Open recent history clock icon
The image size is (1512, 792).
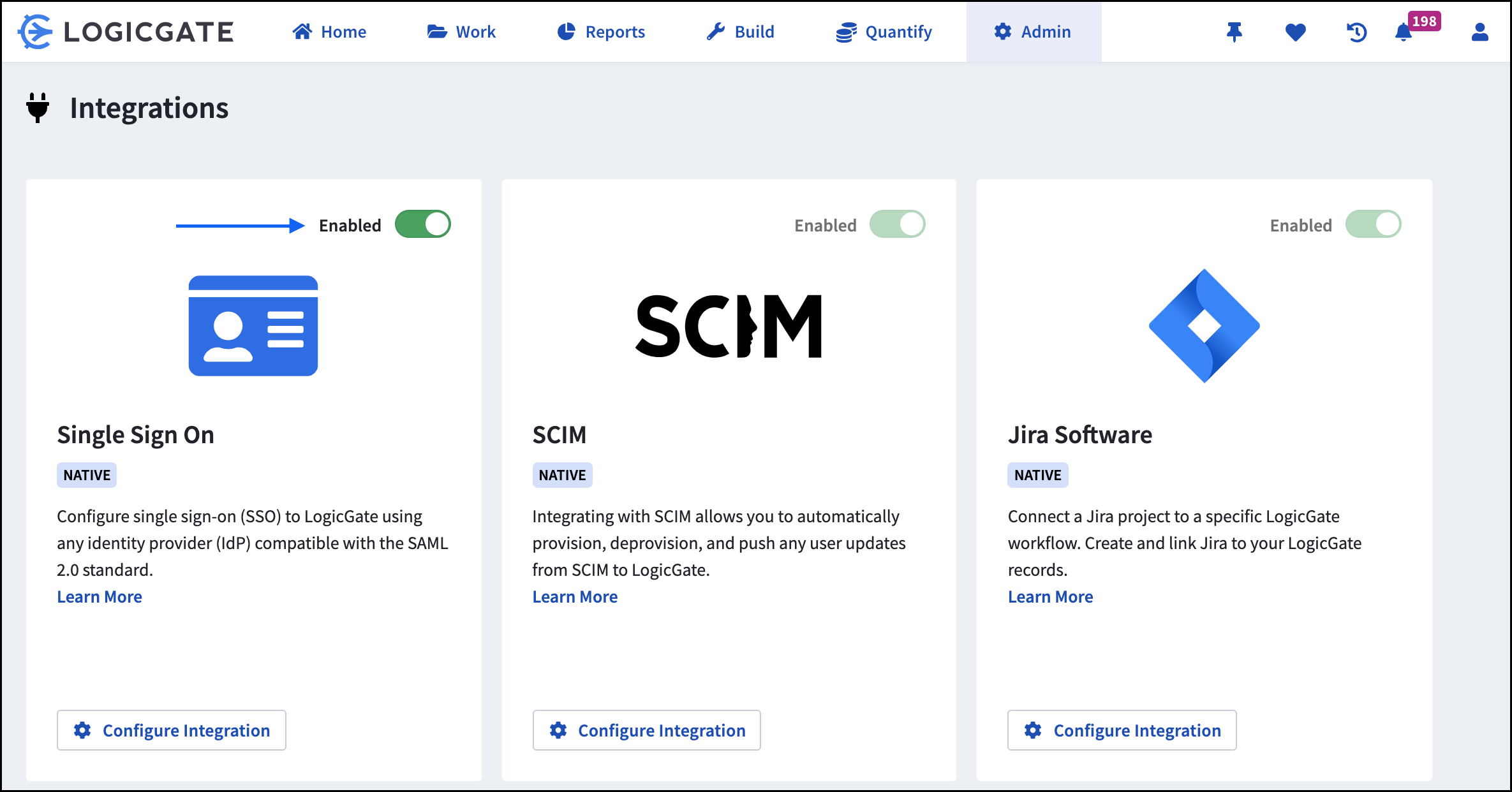point(1356,32)
